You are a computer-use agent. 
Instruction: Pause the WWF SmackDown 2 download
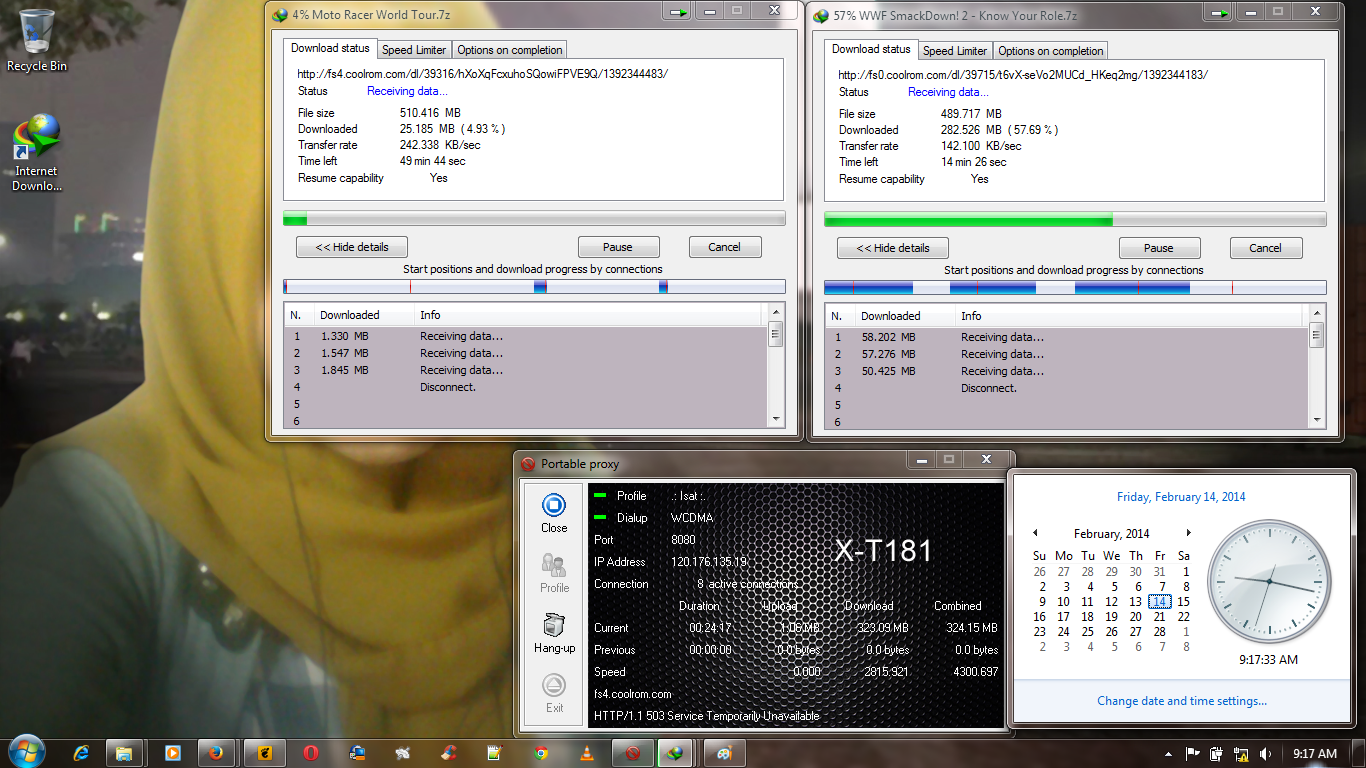1159,248
